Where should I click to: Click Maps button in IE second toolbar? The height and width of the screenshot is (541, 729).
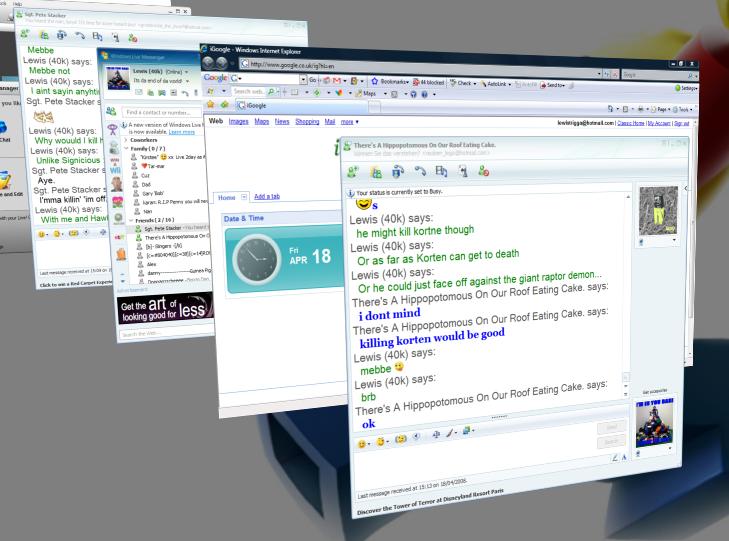pyautogui.click(x=366, y=93)
